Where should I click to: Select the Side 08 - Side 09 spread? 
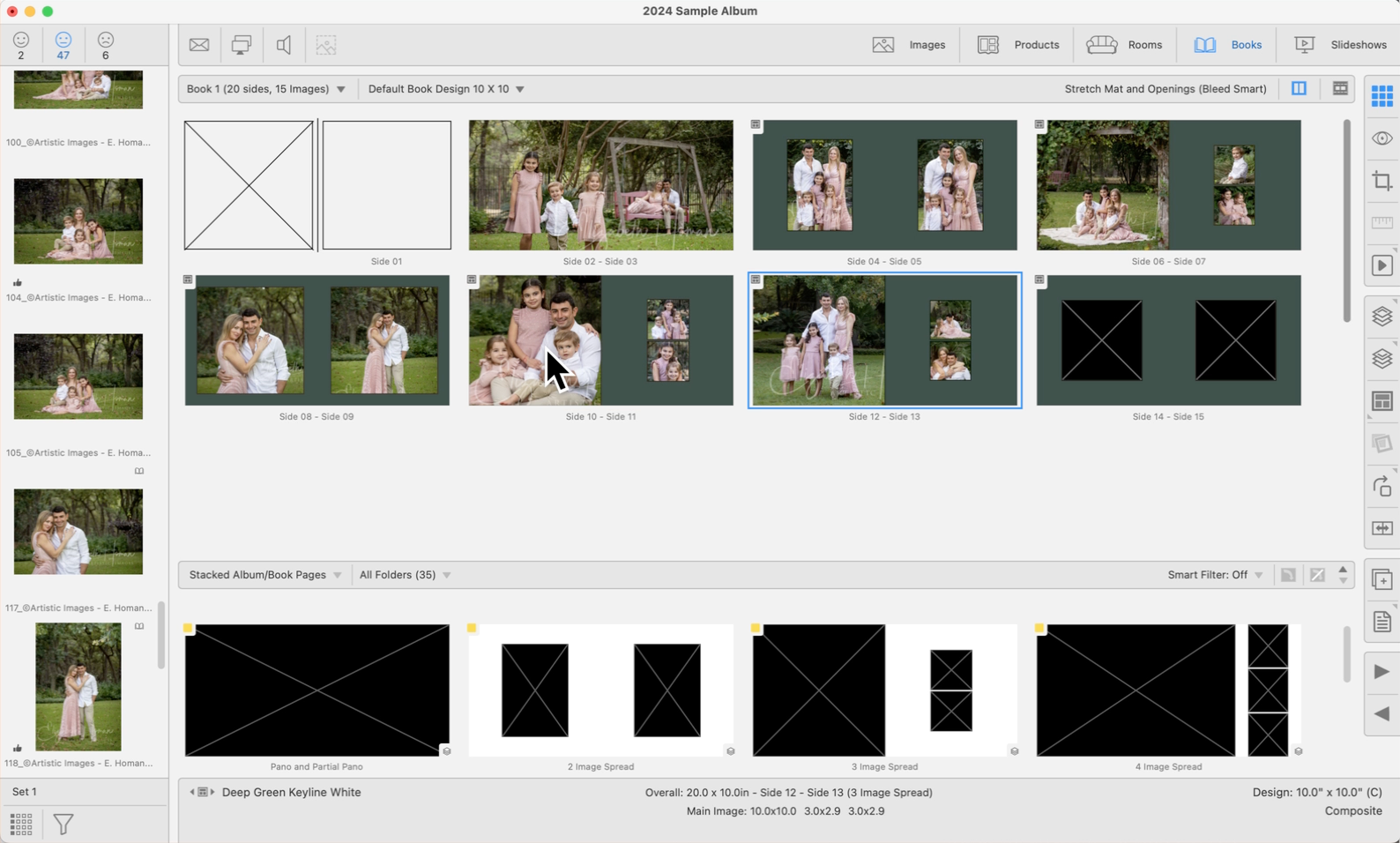coord(316,340)
